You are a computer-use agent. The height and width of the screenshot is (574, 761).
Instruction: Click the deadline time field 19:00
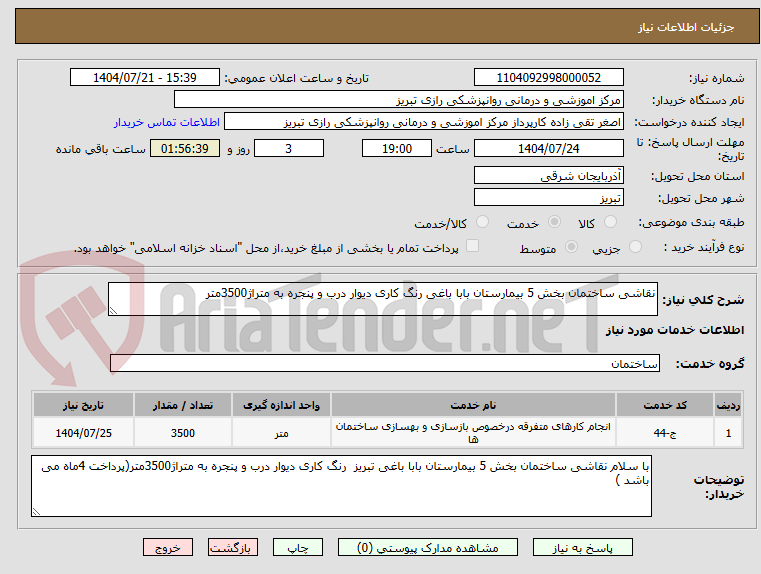tap(397, 148)
